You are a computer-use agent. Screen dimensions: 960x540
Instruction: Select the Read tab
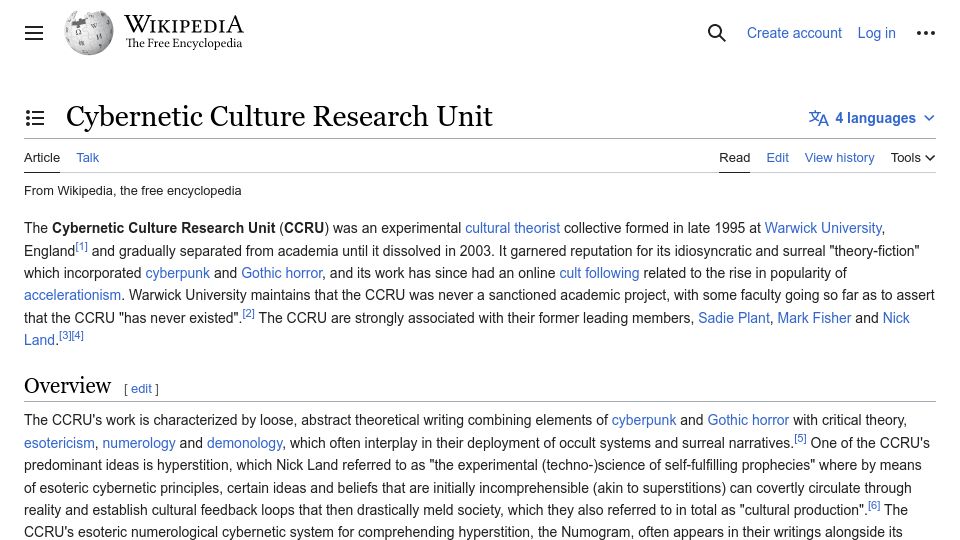pos(735,158)
